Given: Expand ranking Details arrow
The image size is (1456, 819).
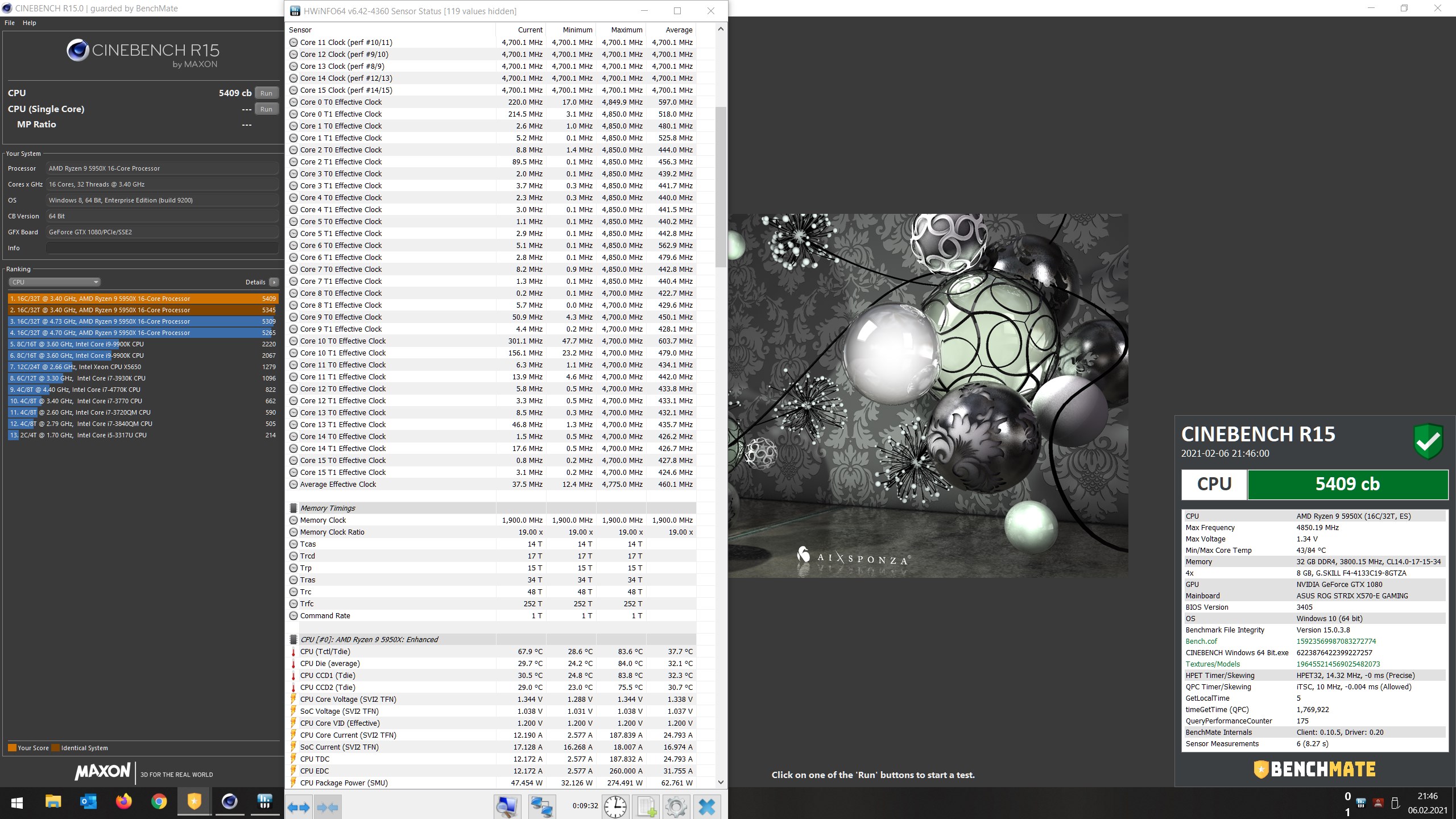Looking at the screenshot, I should coord(274,282).
